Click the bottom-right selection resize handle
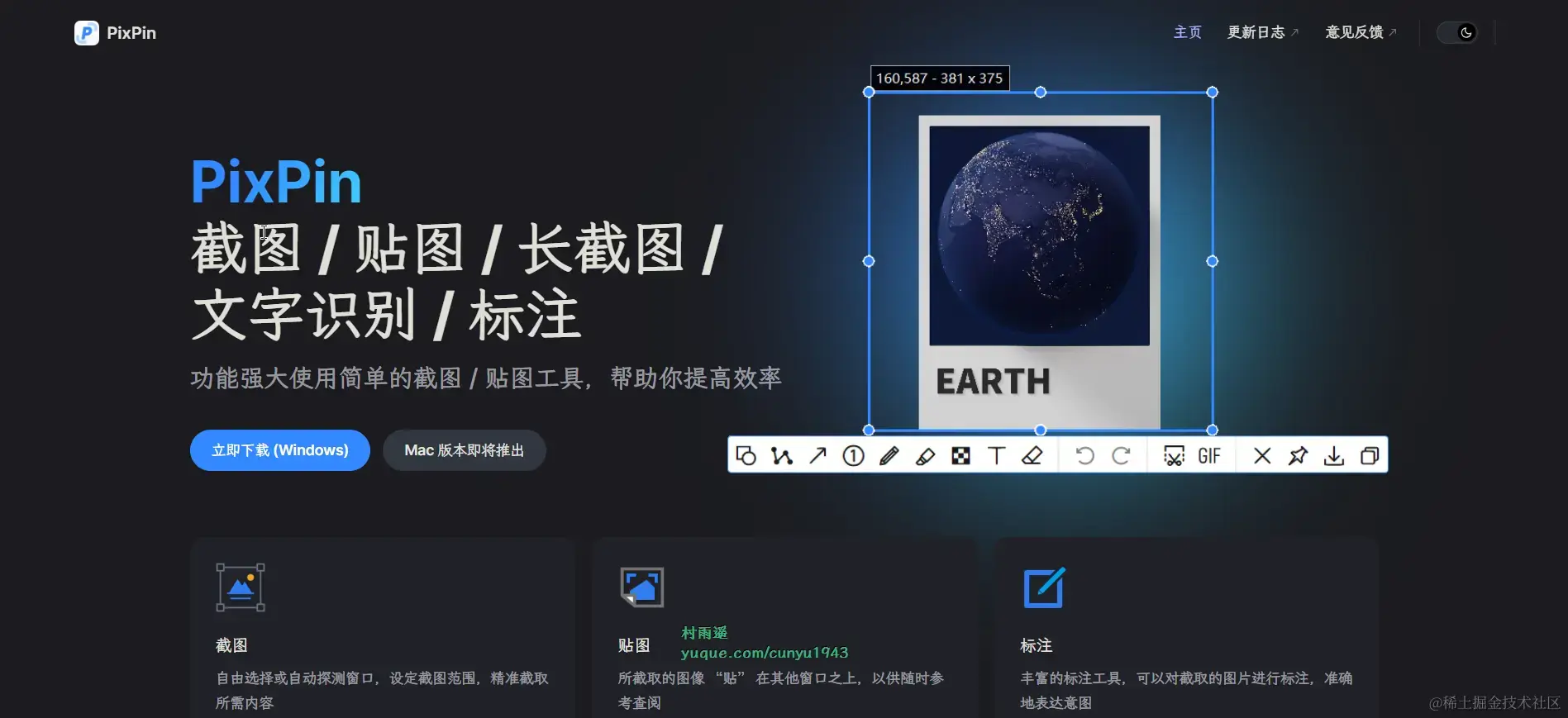This screenshot has height=718, width=1568. (1213, 430)
